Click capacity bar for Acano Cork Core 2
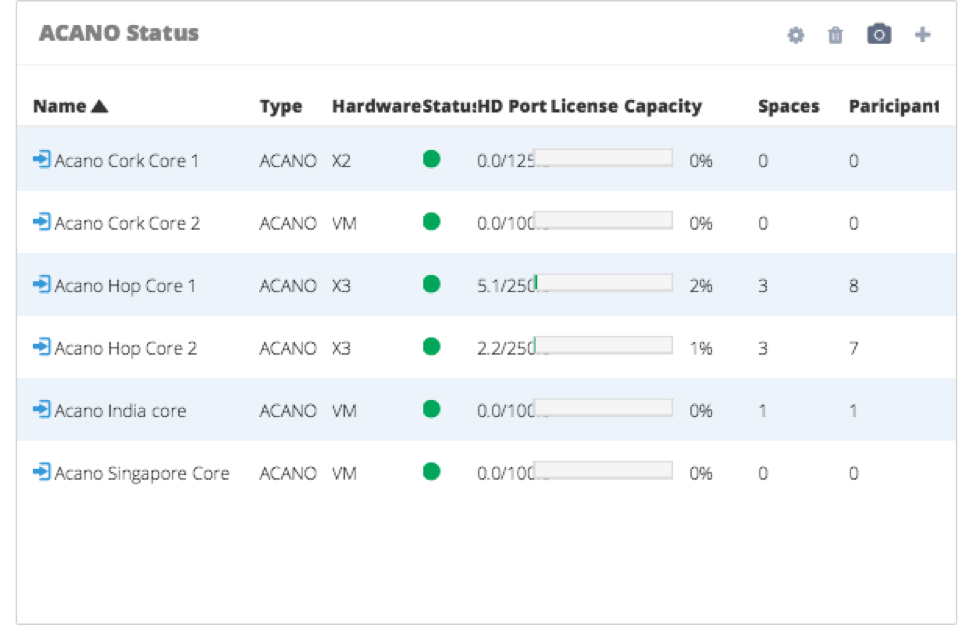The image size is (973, 625). tap(603, 220)
